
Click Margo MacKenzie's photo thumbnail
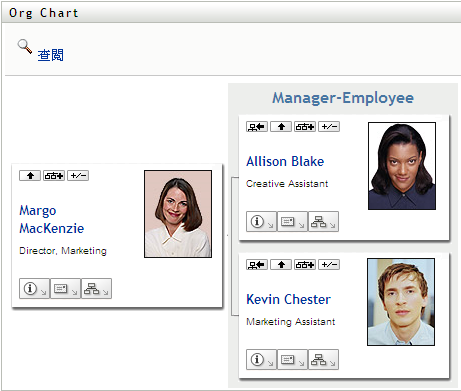tap(178, 214)
